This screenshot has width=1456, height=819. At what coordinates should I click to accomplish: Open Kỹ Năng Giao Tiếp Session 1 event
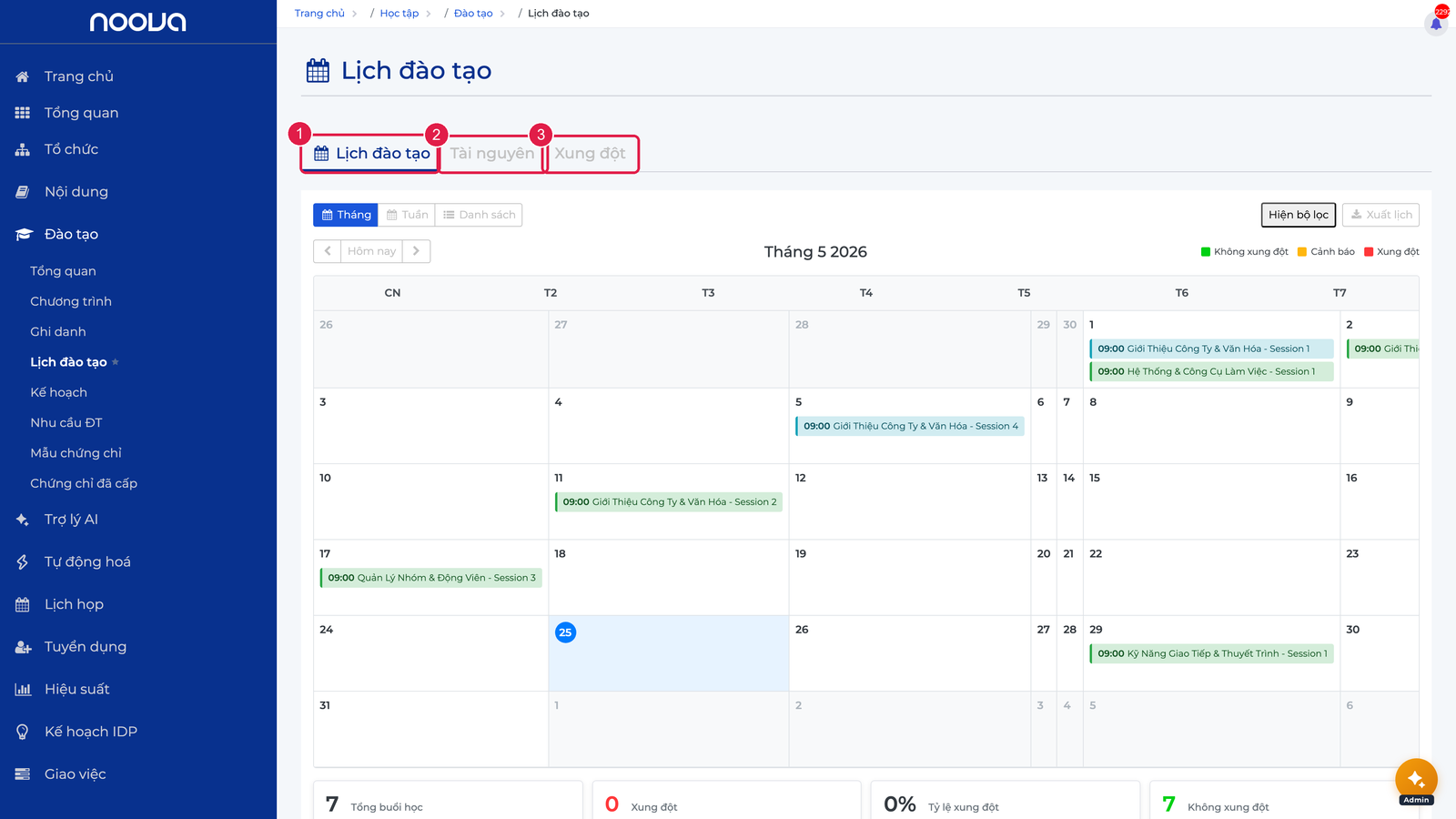(1211, 653)
